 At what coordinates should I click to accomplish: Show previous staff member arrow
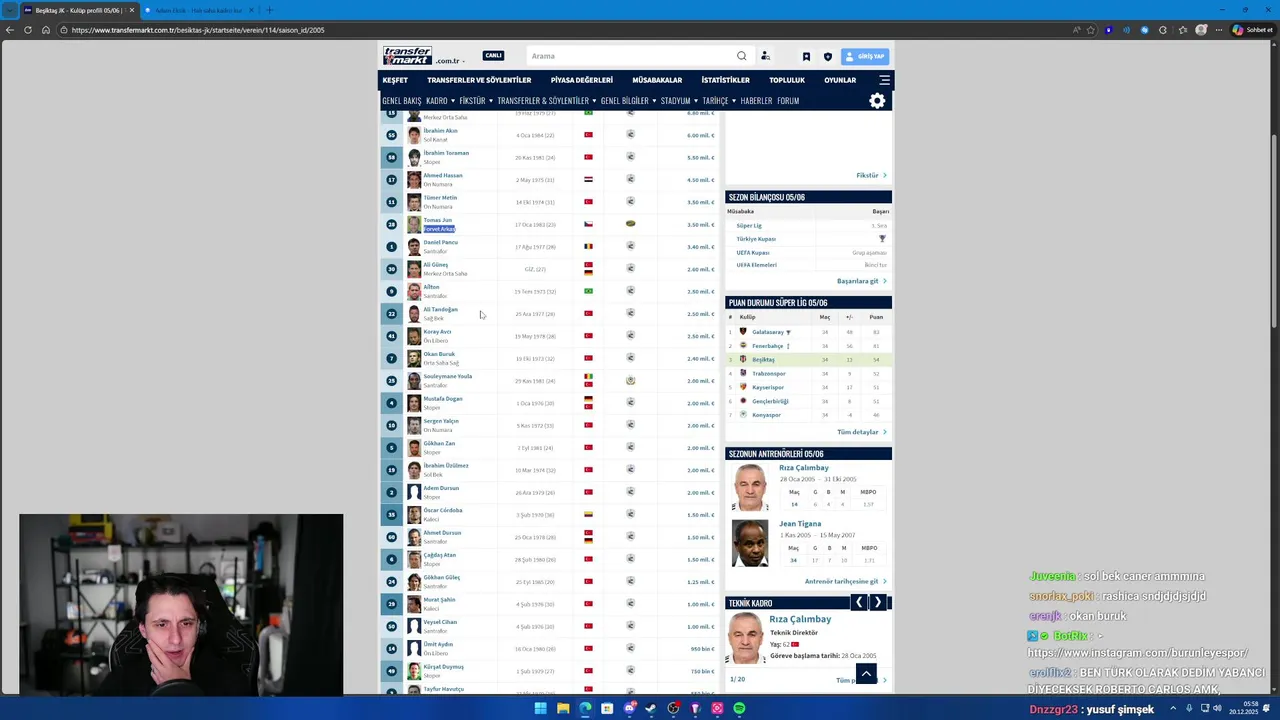click(858, 602)
